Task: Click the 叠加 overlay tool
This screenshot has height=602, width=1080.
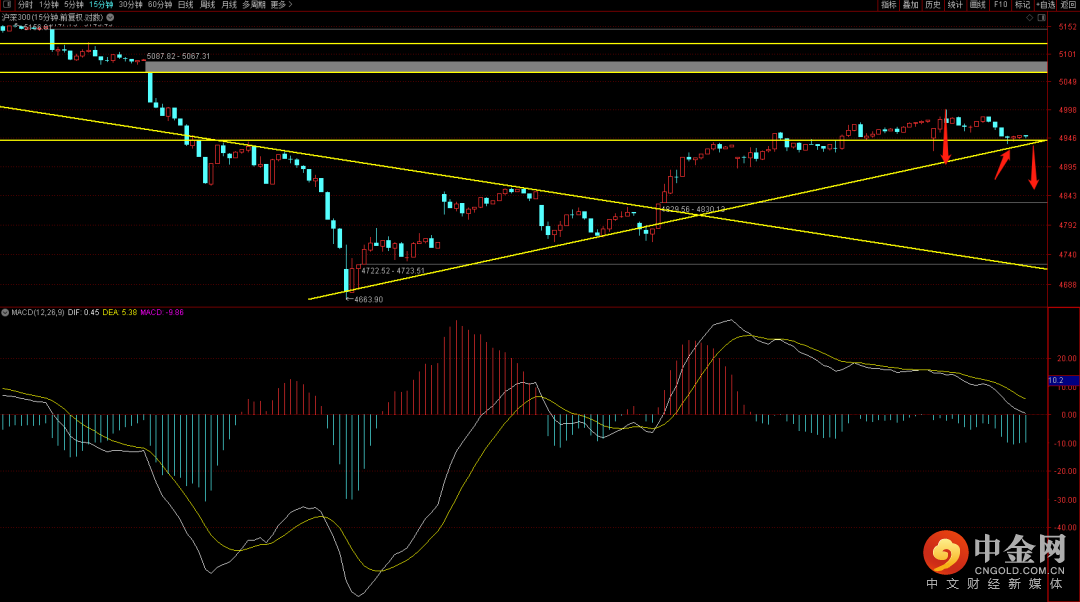Action: [x=910, y=5]
